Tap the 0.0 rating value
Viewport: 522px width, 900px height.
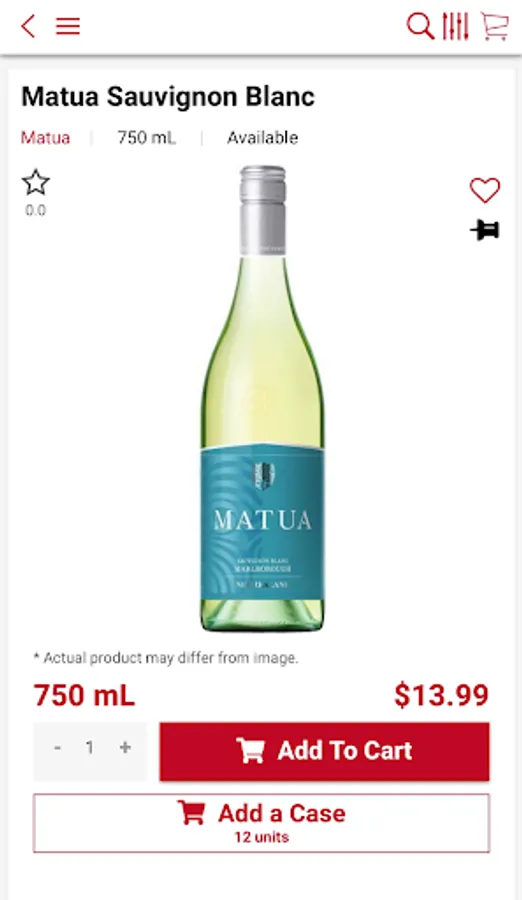(x=36, y=210)
